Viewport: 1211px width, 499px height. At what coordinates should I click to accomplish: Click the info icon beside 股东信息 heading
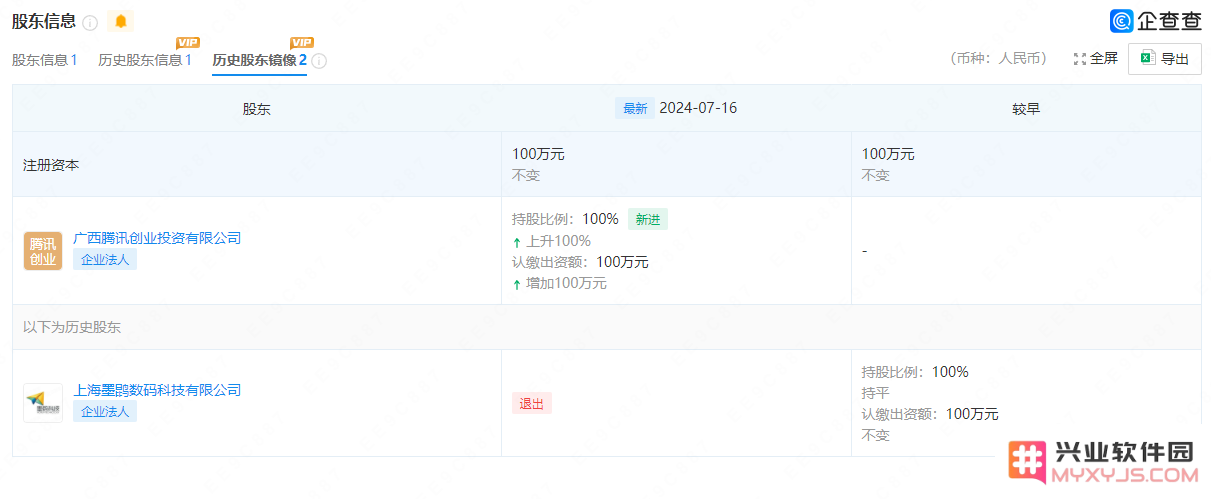[90, 22]
